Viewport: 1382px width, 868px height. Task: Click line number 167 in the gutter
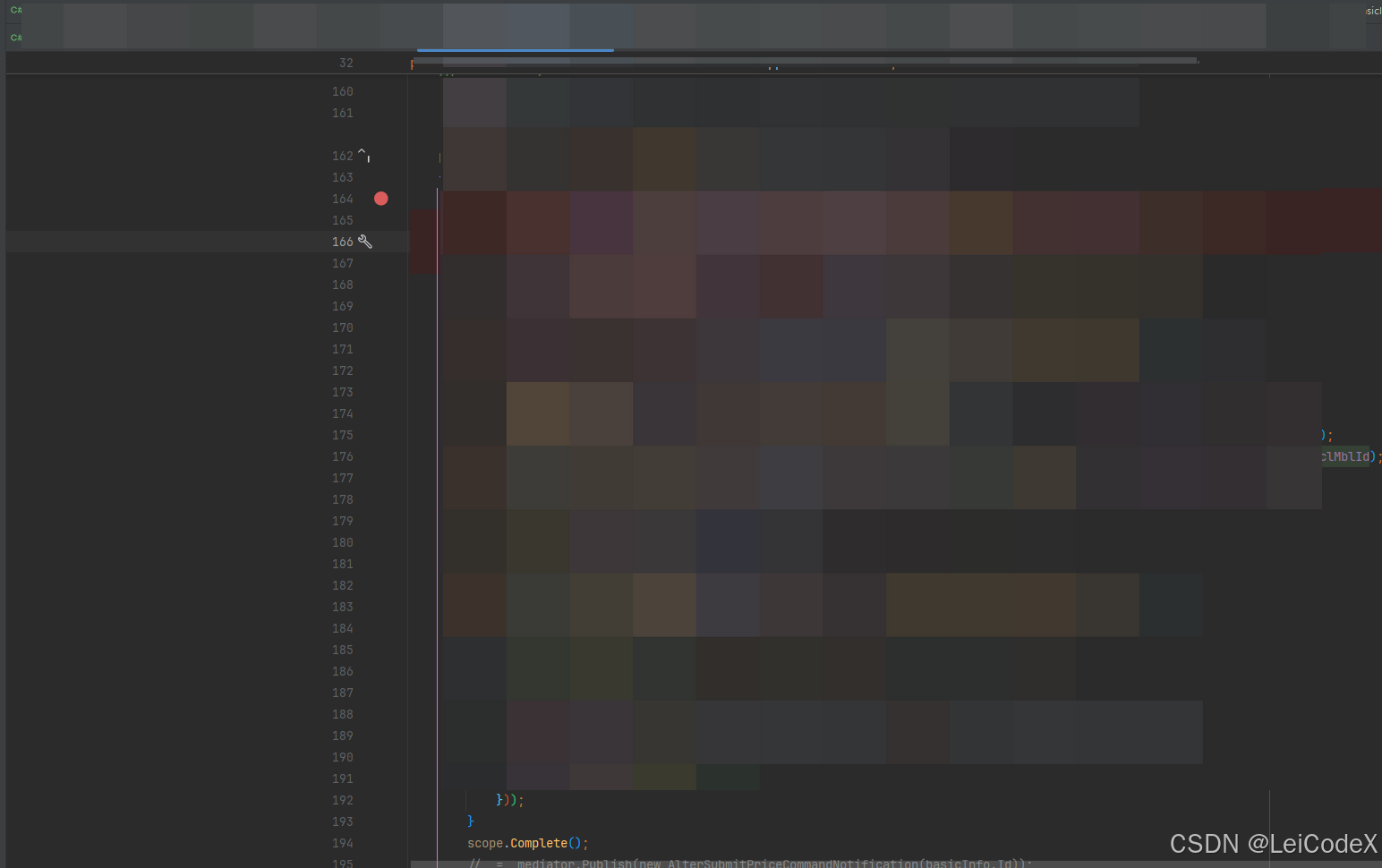(x=343, y=263)
